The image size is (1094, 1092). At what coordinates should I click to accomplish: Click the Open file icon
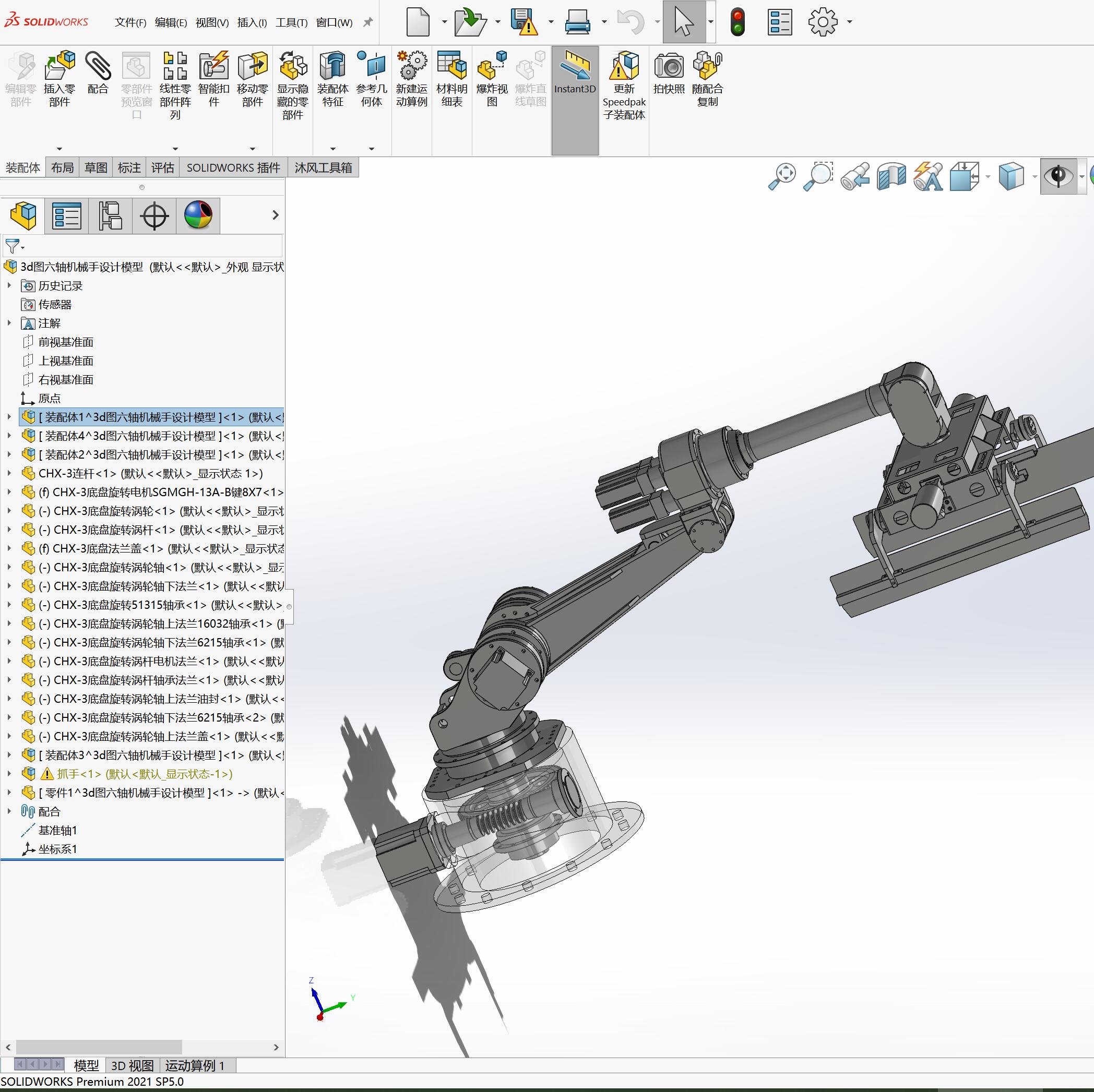[471, 21]
